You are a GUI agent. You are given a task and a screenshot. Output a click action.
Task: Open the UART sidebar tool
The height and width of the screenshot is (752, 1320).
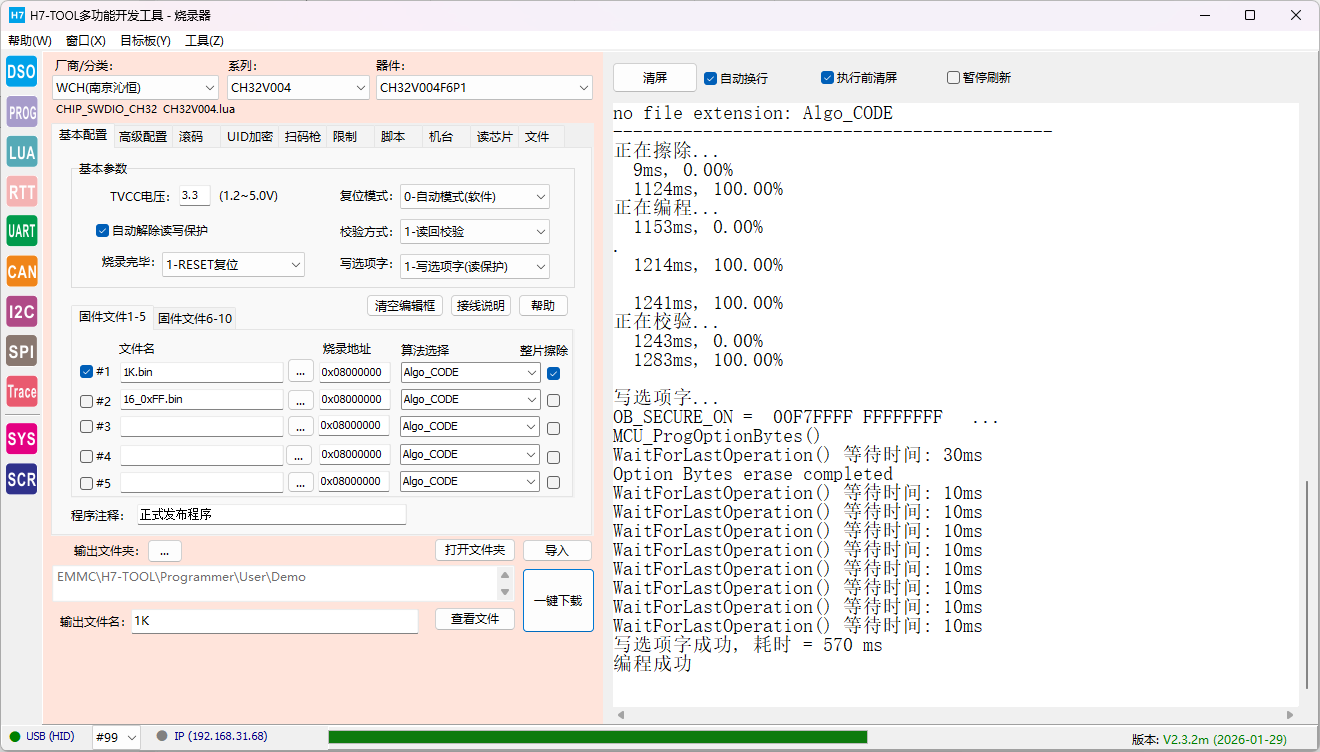22,231
